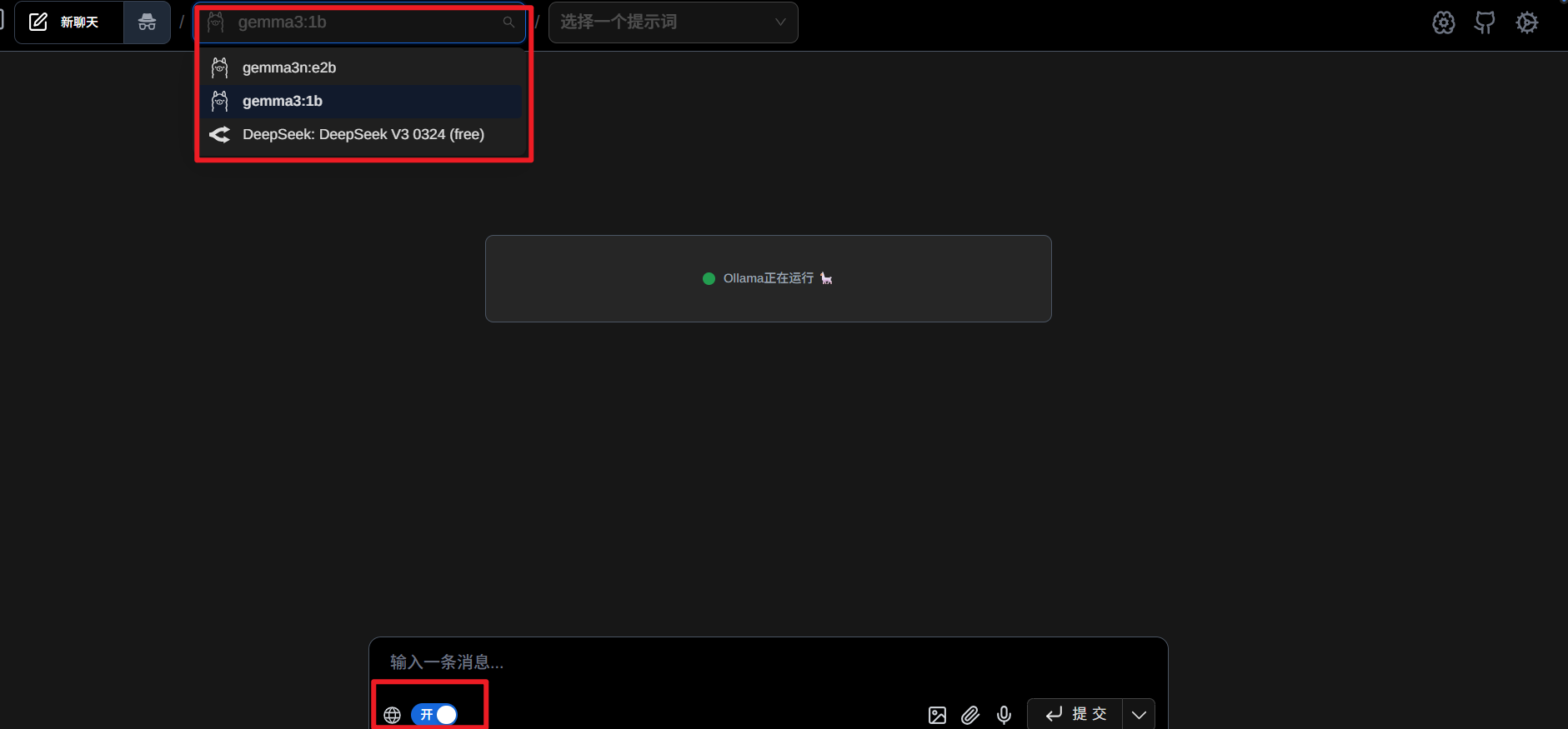Select gemma3n:e2b from the model list
This screenshot has width=1568, height=729.
click(x=361, y=67)
